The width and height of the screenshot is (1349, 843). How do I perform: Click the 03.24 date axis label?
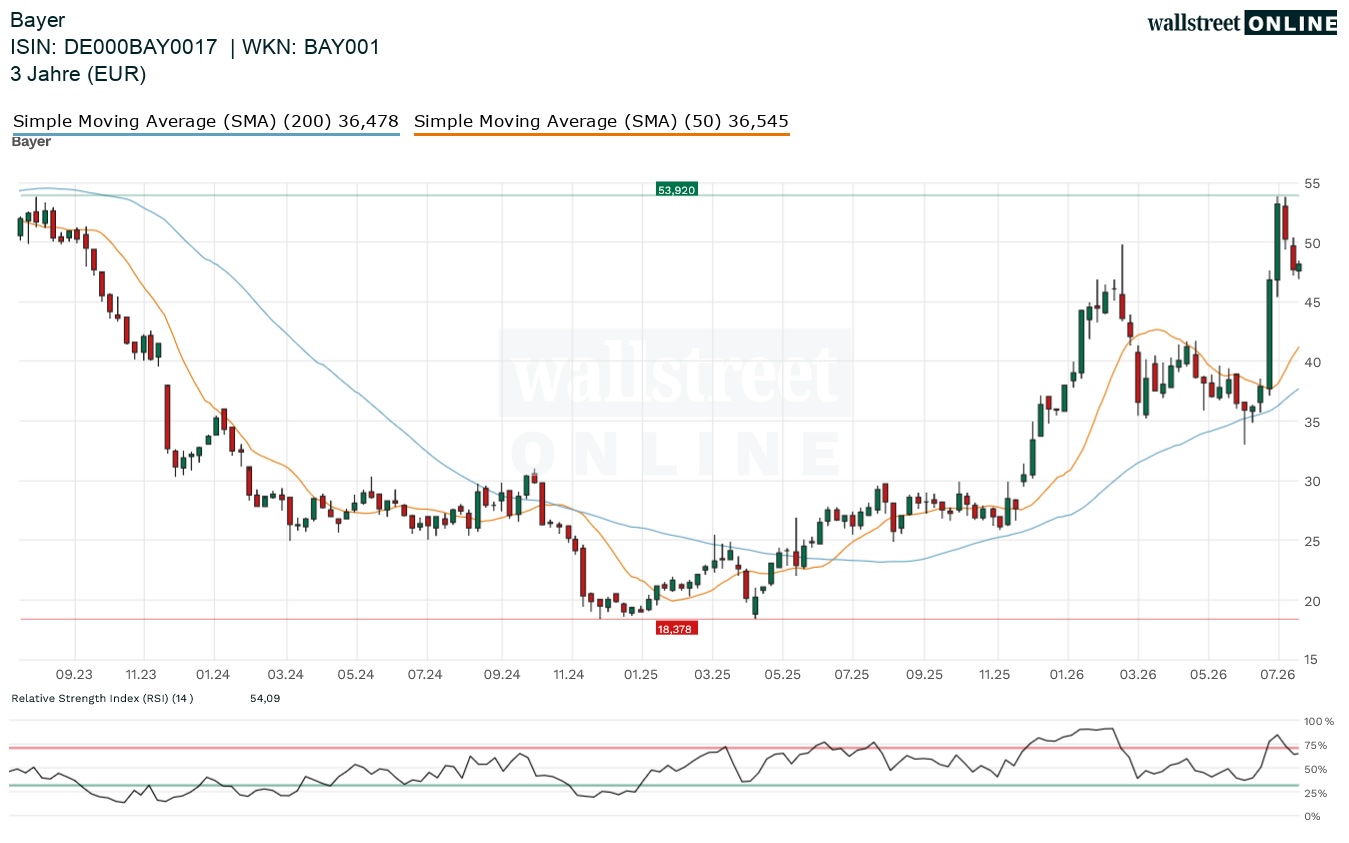point(285,675)
